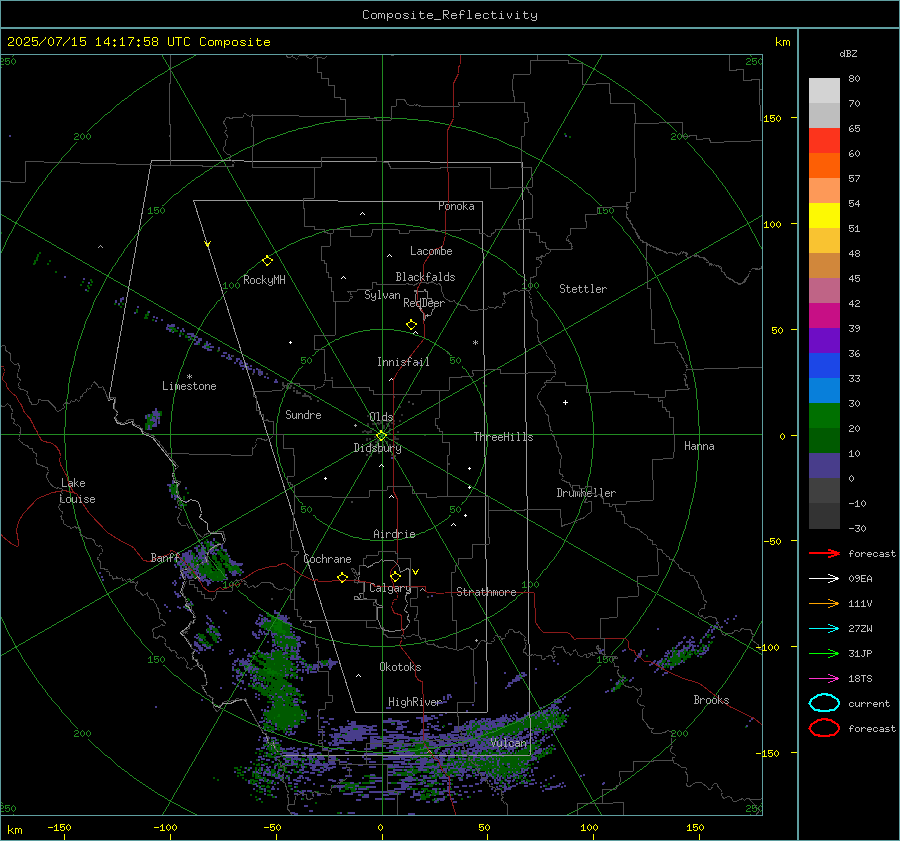The height and width of the screenshot is (841, 900).
Task: Click the white plus marker west of Hanna
Action: click(565, 402)
